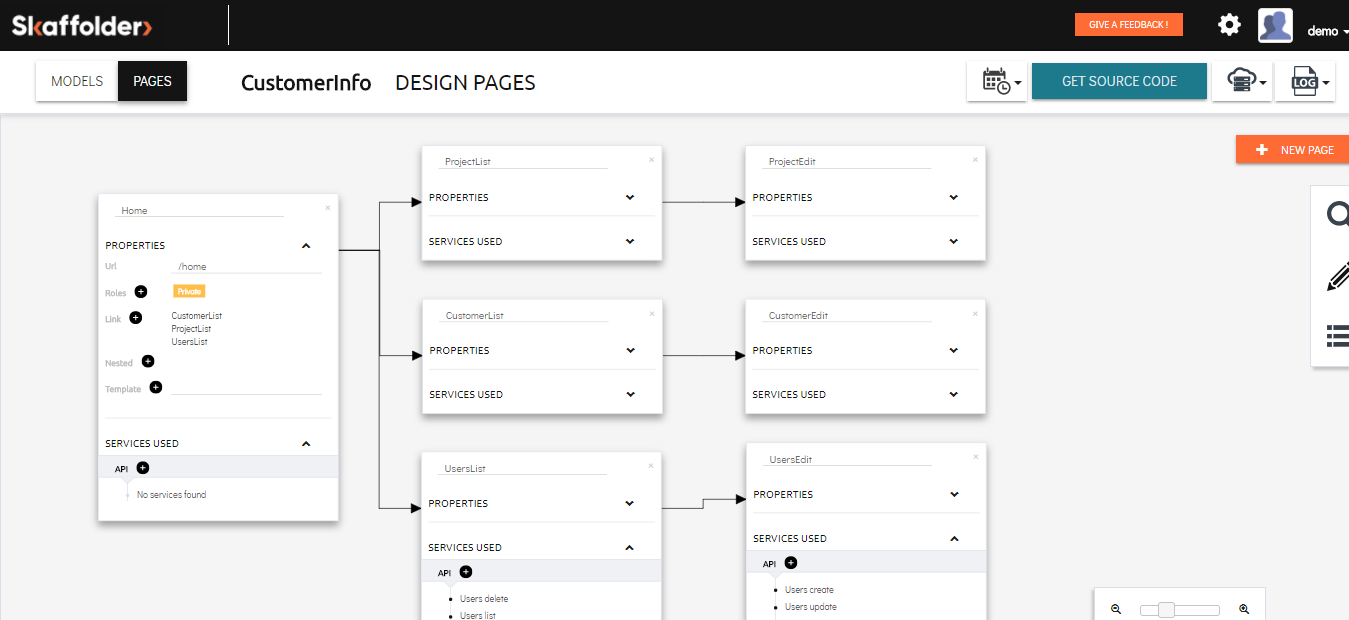Screen dimensions: 1349x620
Task: Add a link on Home page
Action: (135, 318)
